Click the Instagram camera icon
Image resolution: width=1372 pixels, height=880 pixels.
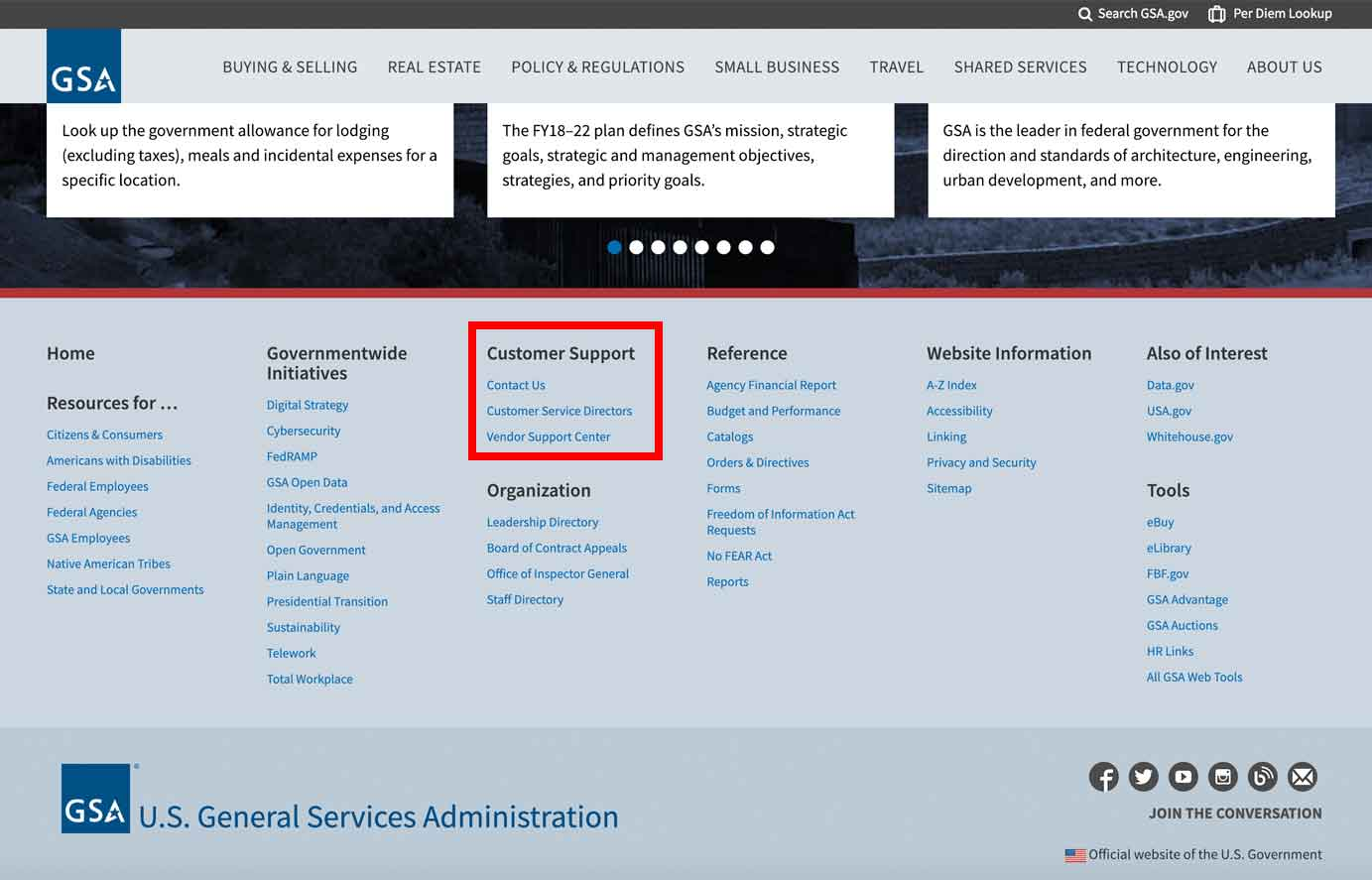click(1222, 777)
